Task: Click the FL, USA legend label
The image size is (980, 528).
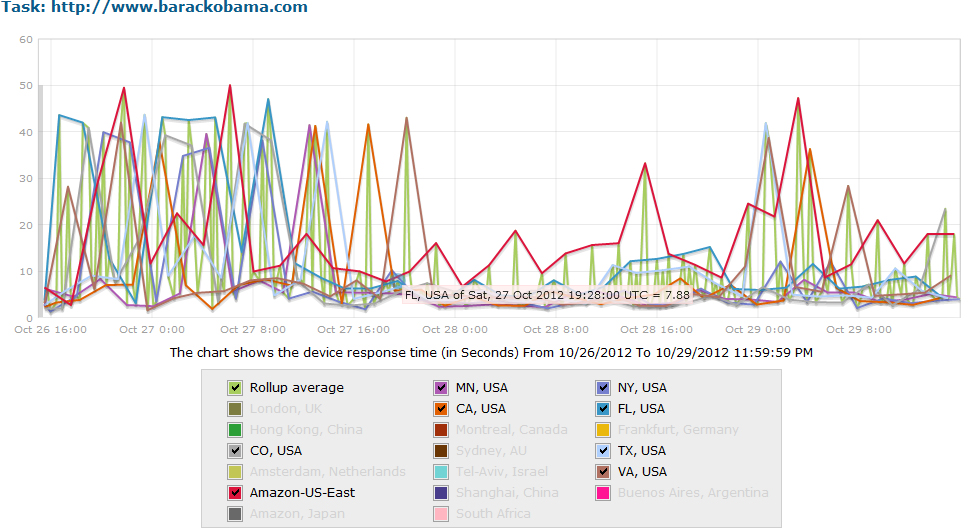Action: pyautogui.click(x=641, y=409)
